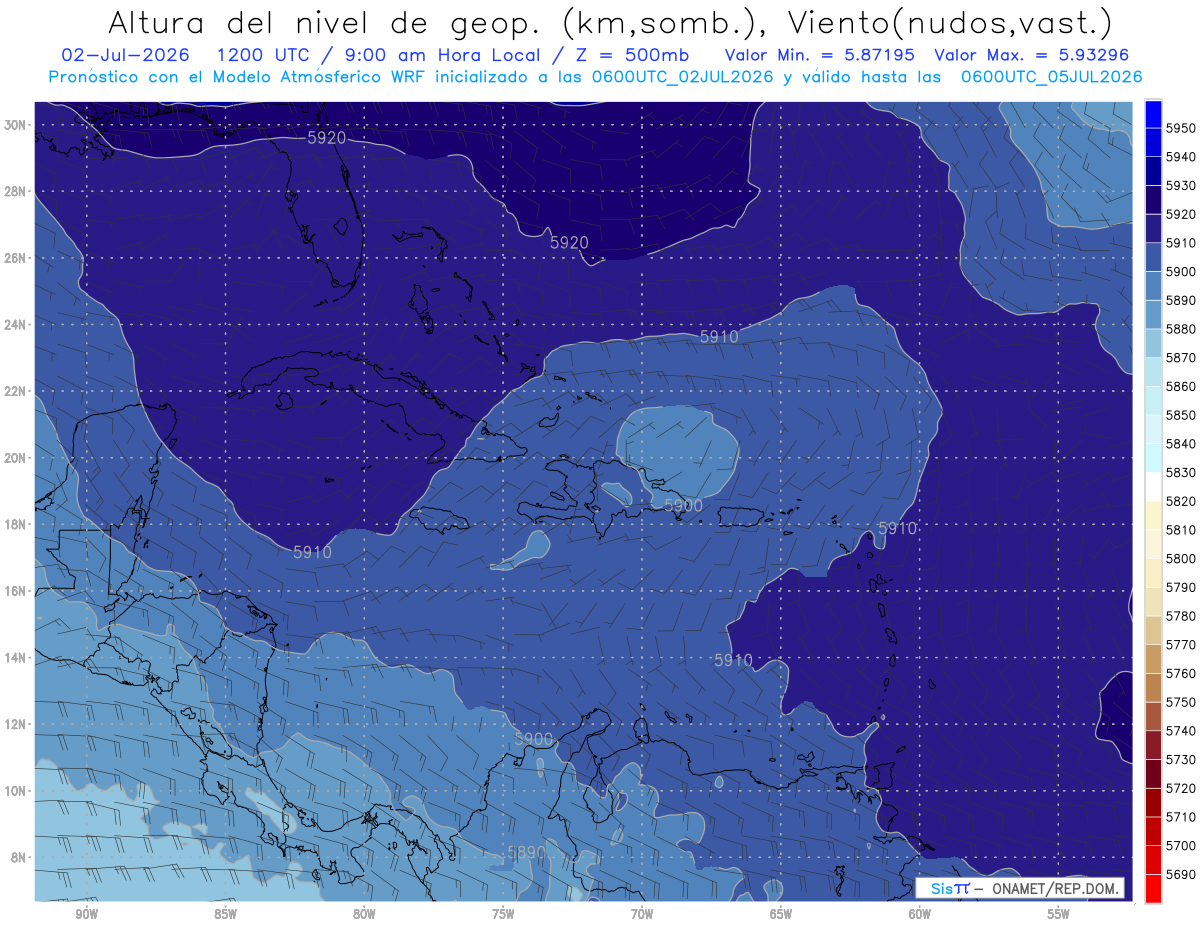Click the '5690' colorbar label
This screenshot has height=927, width=1200.
point(1180,874)
